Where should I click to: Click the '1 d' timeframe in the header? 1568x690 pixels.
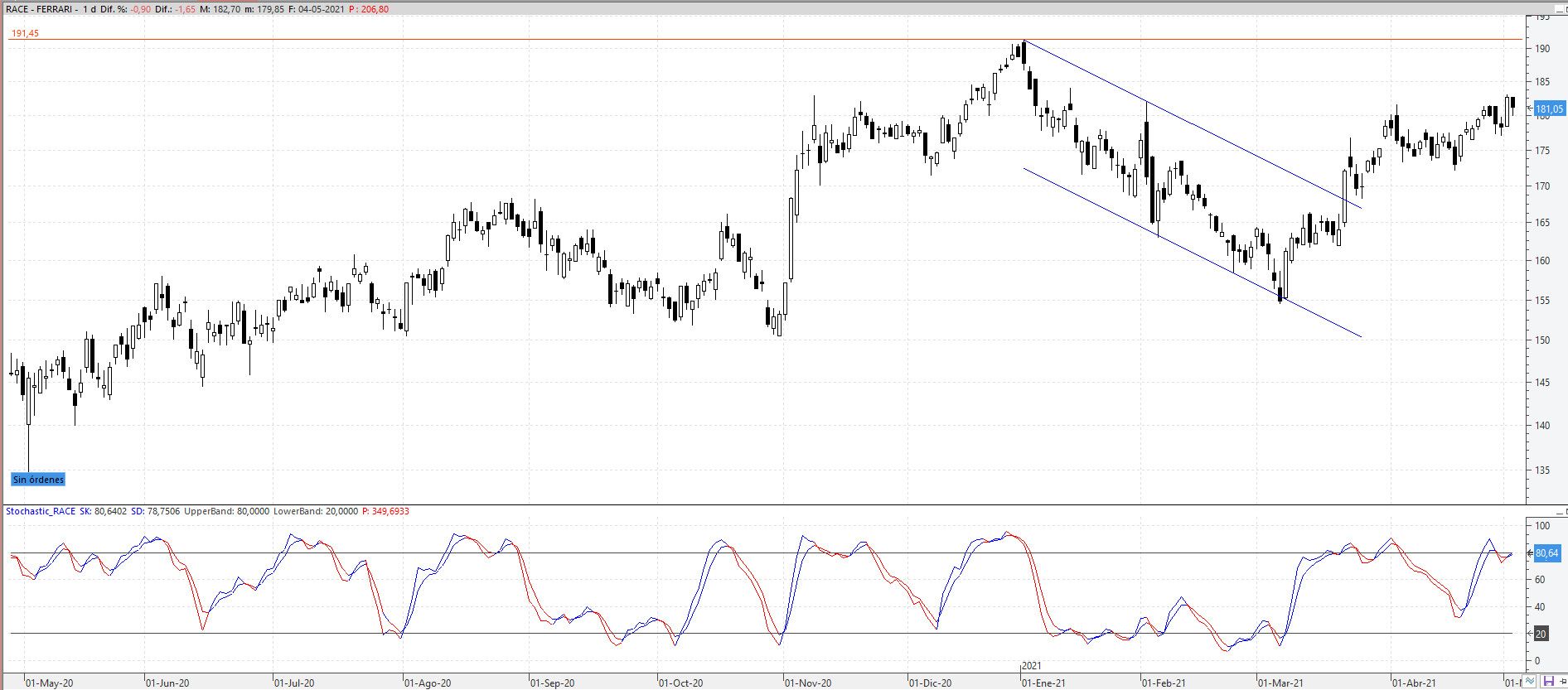point(90,9)
